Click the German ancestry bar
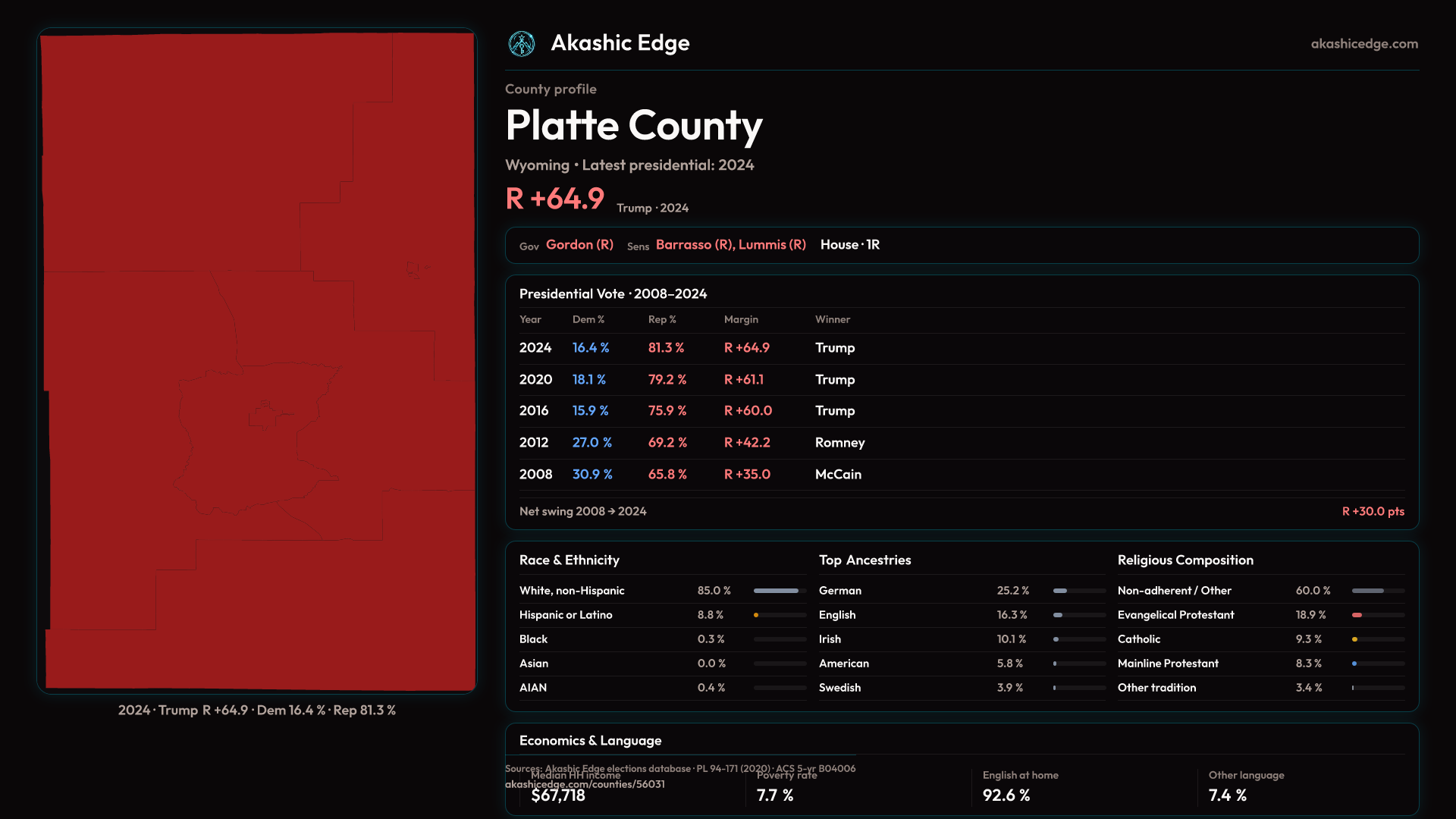 pos(1060,591)
